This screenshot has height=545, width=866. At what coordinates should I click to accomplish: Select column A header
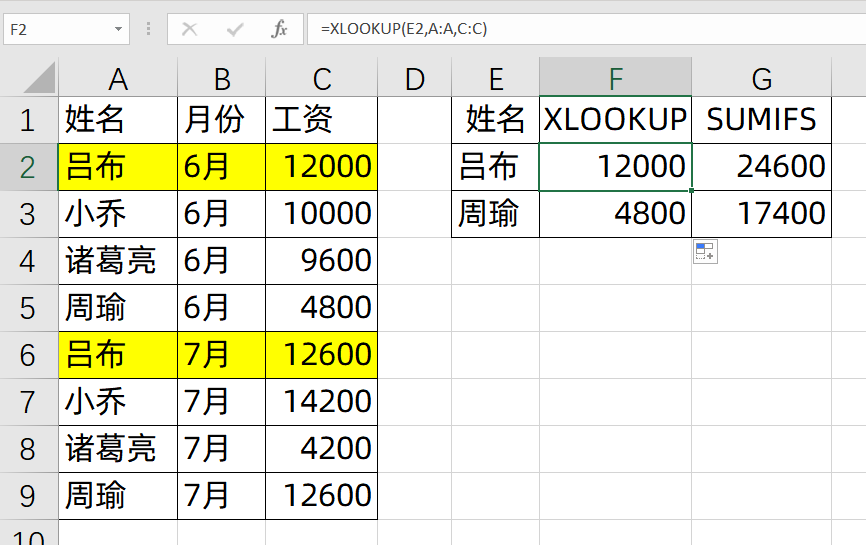tap(118, 78)
